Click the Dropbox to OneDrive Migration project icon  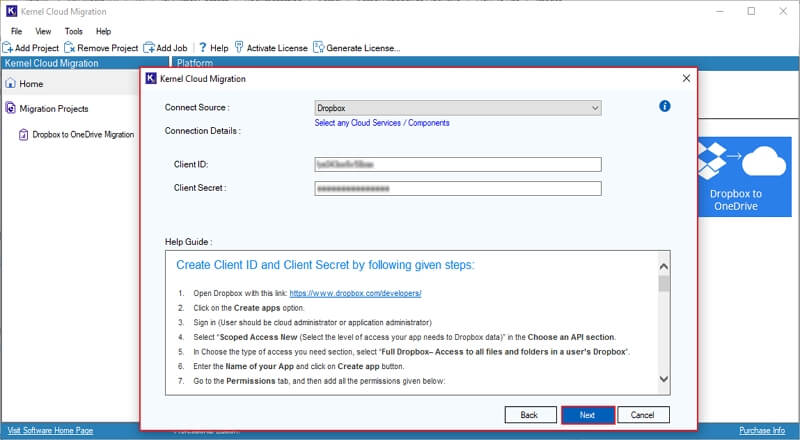[x=23, y=135]
